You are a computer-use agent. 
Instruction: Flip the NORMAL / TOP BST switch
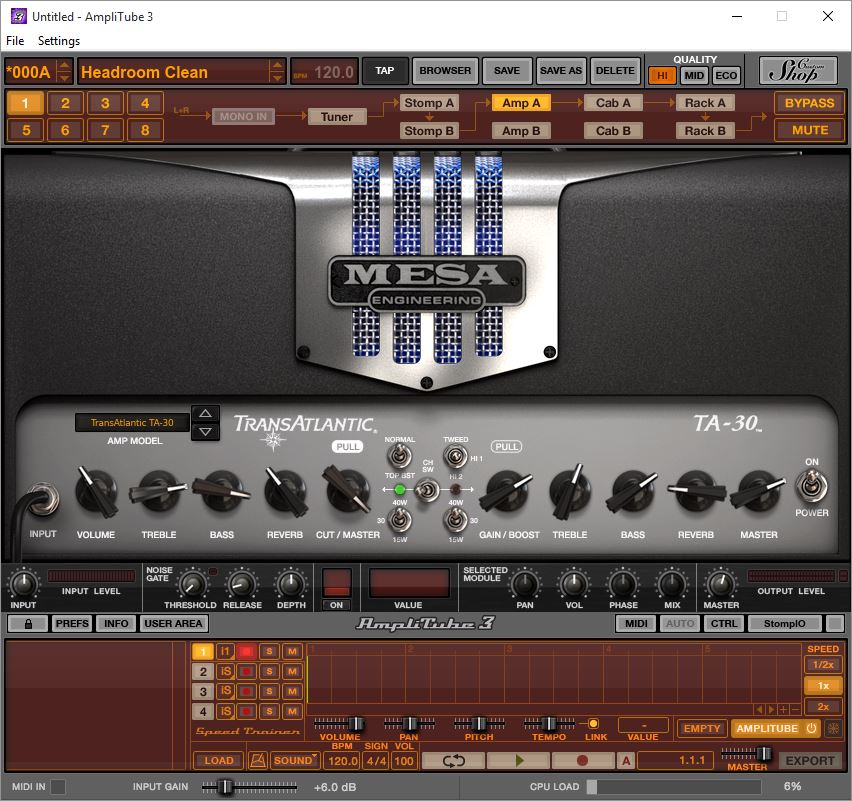[399, 456]
